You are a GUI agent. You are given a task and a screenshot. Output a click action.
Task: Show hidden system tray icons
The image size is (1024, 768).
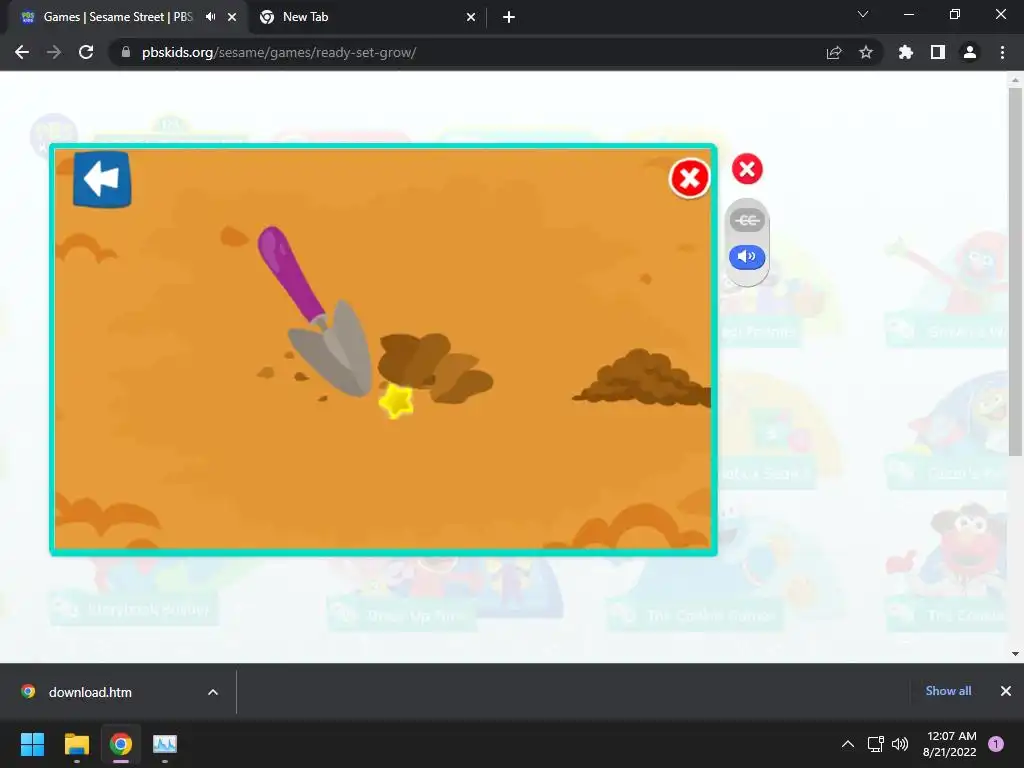tap(848, 744)
